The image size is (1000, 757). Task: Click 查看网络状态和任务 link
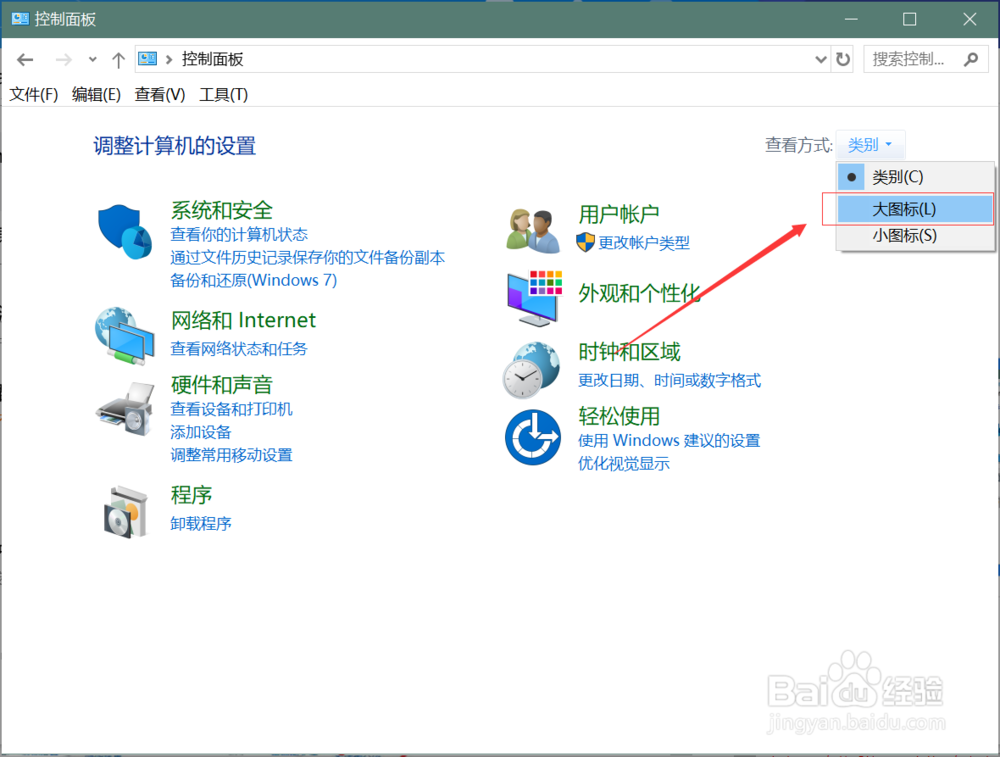click(239, 349)
